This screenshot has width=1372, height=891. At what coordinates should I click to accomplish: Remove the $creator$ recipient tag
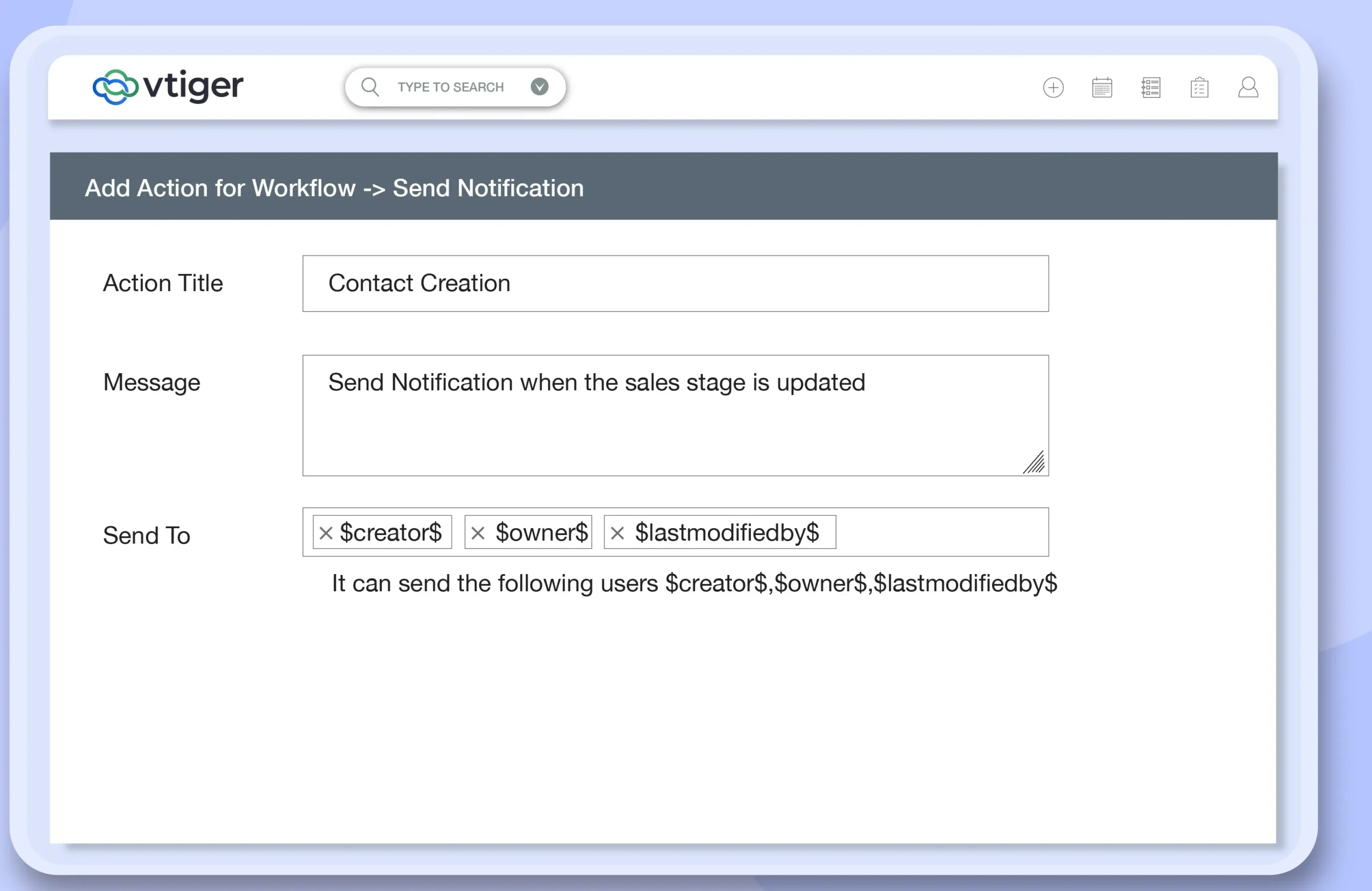pyautogui.click(x=326, y=533)
